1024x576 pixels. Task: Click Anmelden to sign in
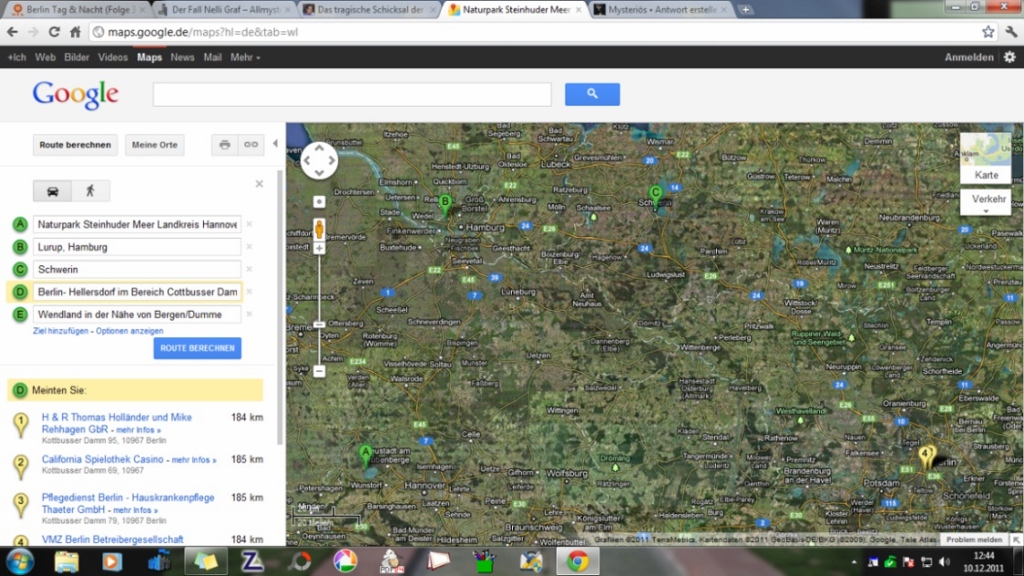pos(968,57)
